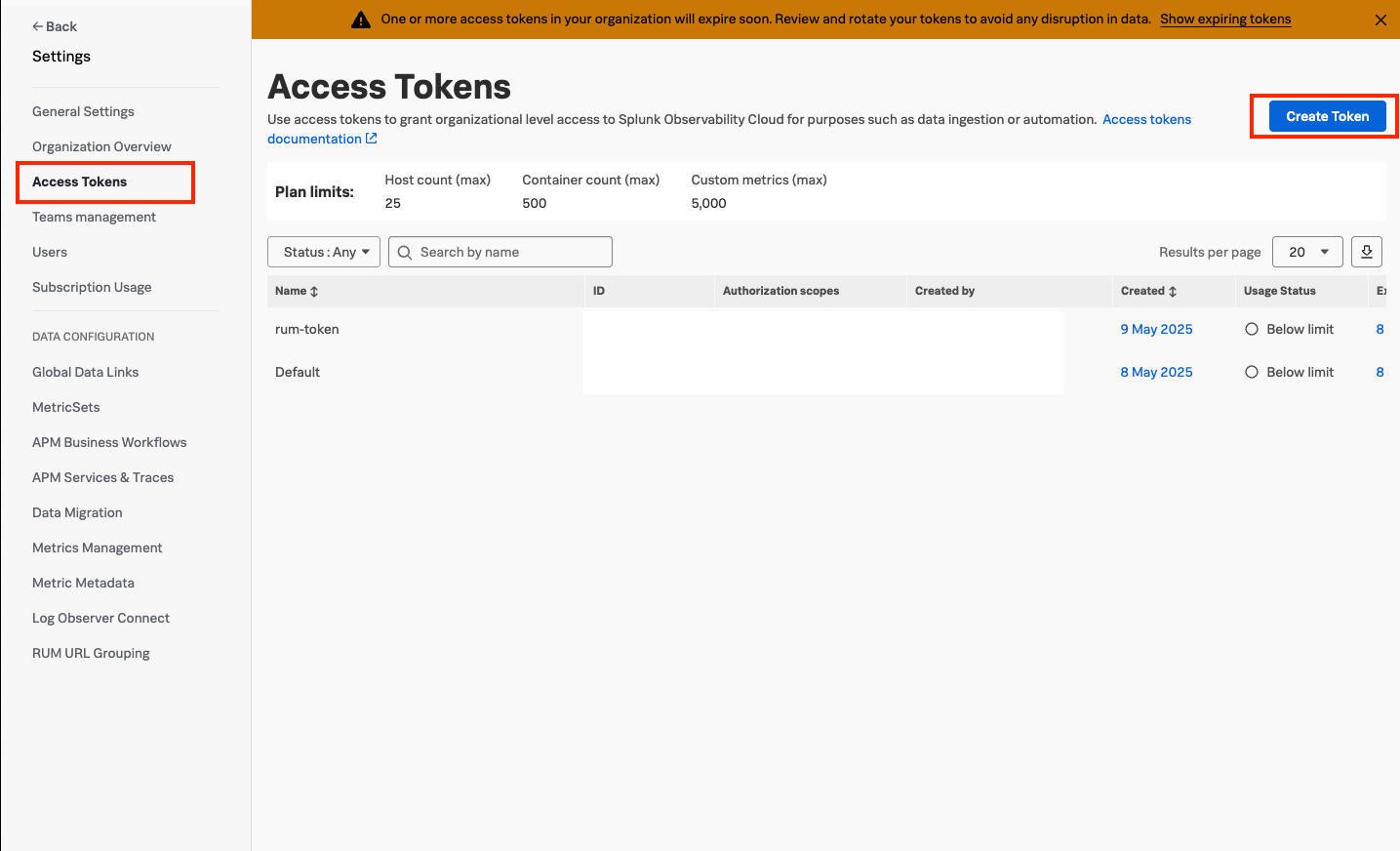Image resolution: width=1400 pixels, height=851 pixels.
Task: Click the Results per page label
Action: 1210,252
